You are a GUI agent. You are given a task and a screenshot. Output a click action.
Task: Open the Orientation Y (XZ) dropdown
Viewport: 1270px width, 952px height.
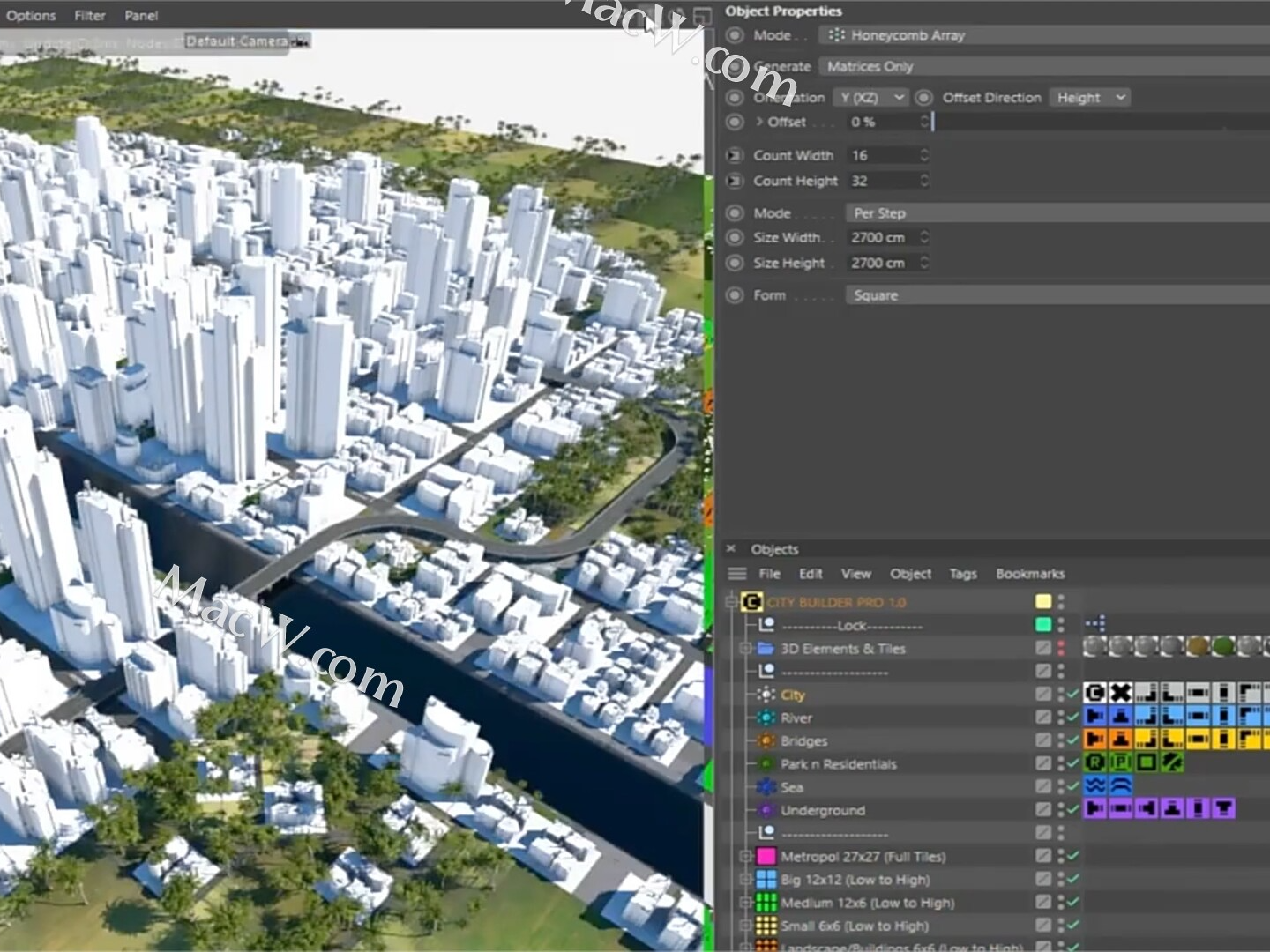click(870, 97)
